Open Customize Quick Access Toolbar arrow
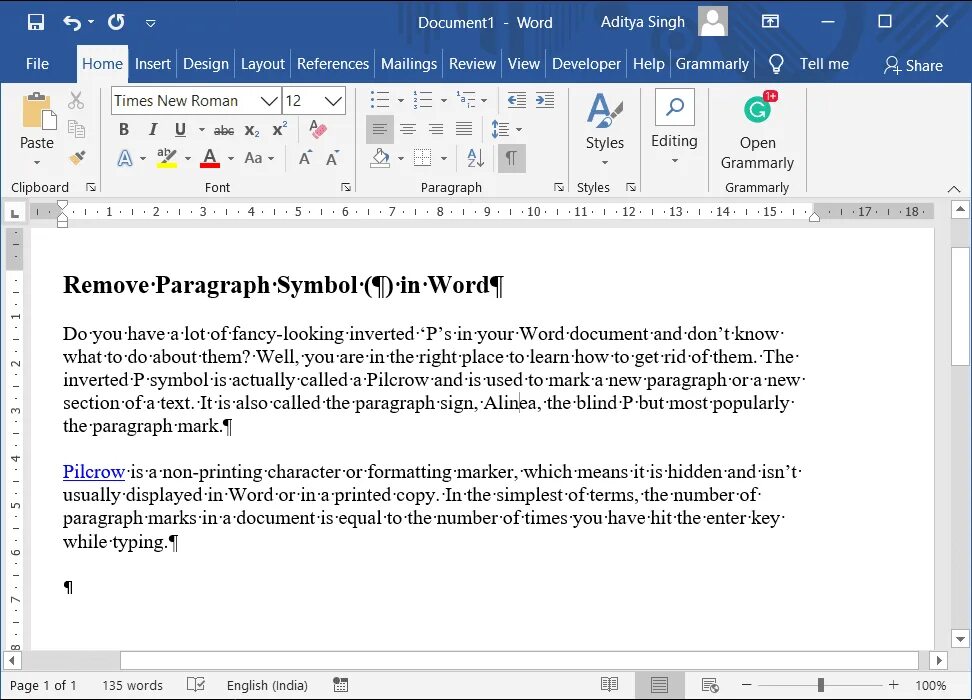The image size is (972, 700). [151, 24]
